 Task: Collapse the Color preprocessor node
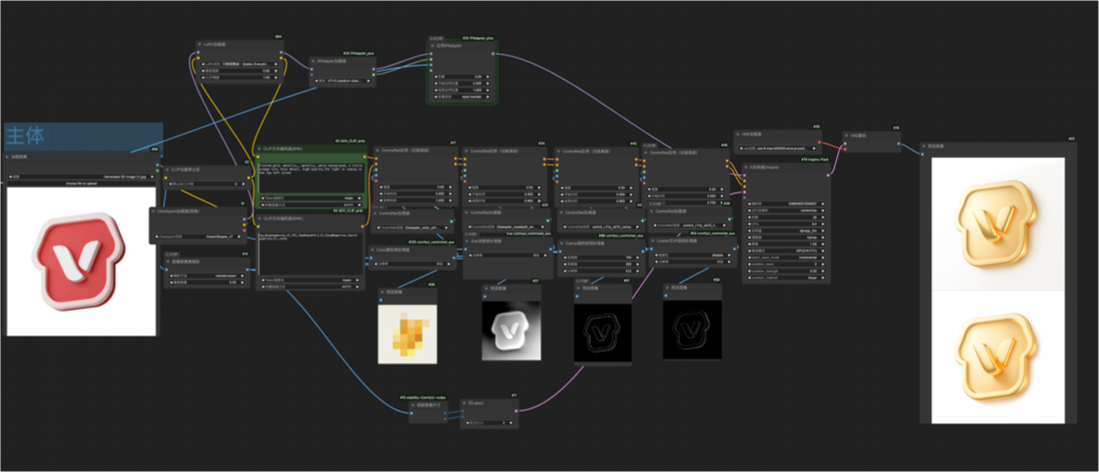point(372,250)
